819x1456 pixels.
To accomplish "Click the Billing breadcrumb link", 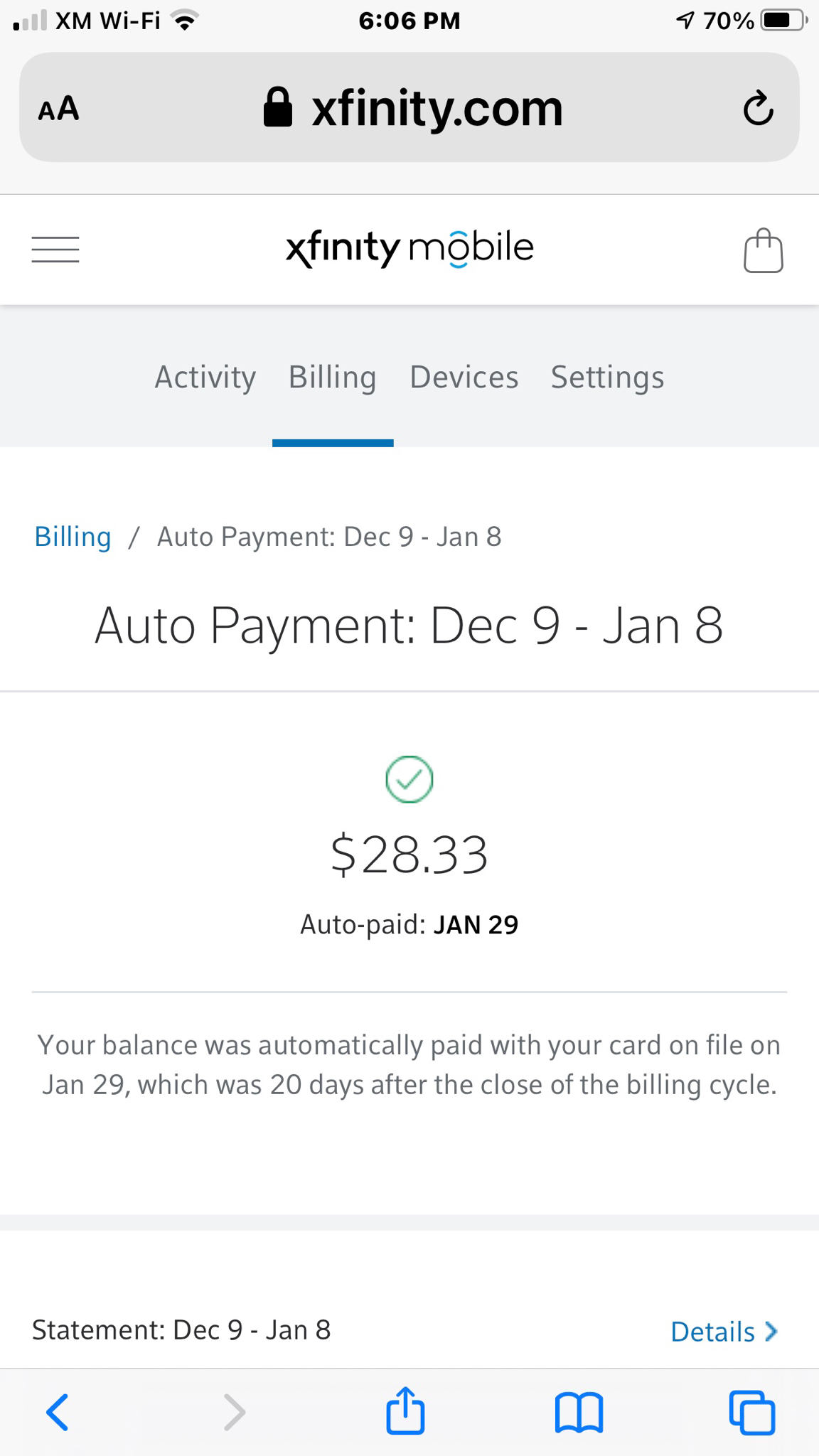I will (x=73, y=537).
